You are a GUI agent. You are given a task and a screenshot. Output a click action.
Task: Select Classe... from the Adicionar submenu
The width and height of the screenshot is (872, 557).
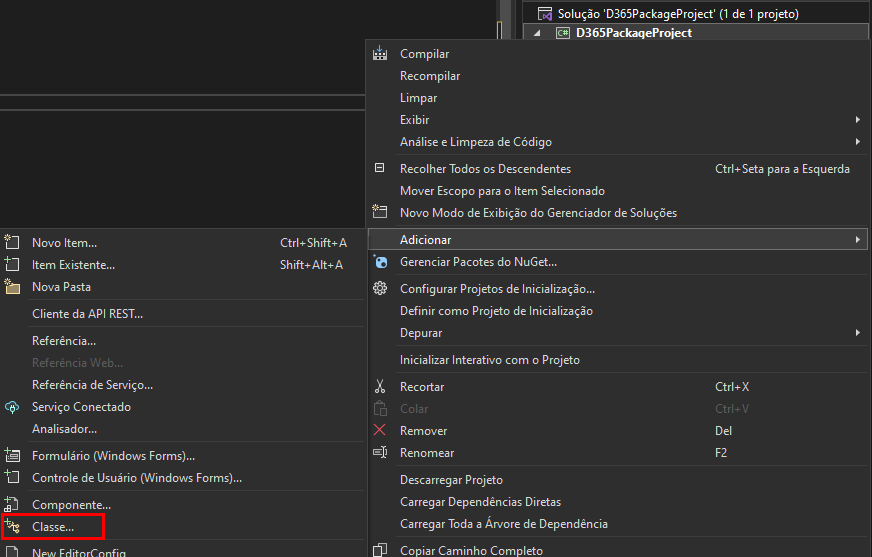pos(53,526)
